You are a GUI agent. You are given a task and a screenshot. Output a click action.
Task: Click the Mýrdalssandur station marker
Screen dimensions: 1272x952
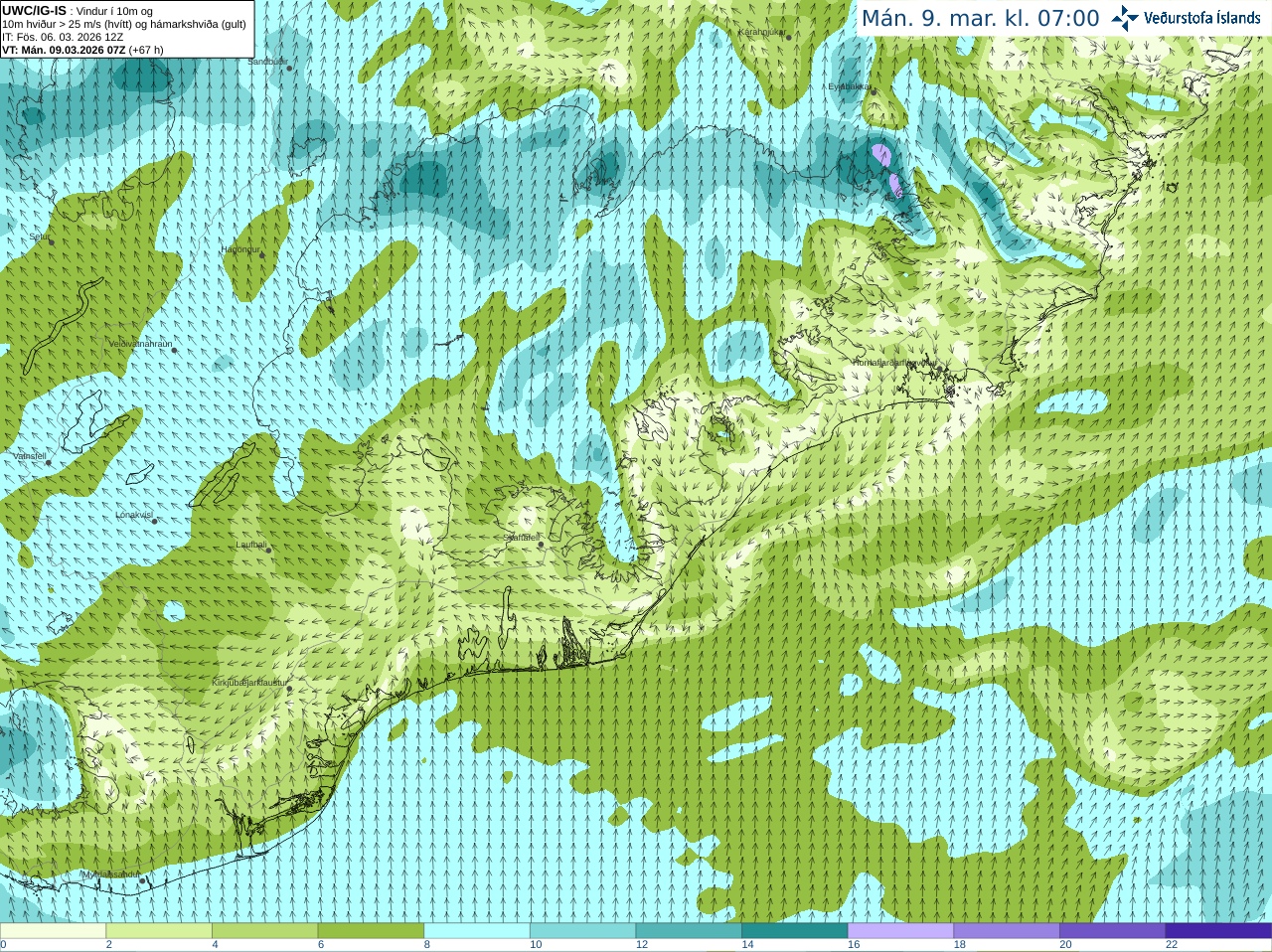pos(143,880)
